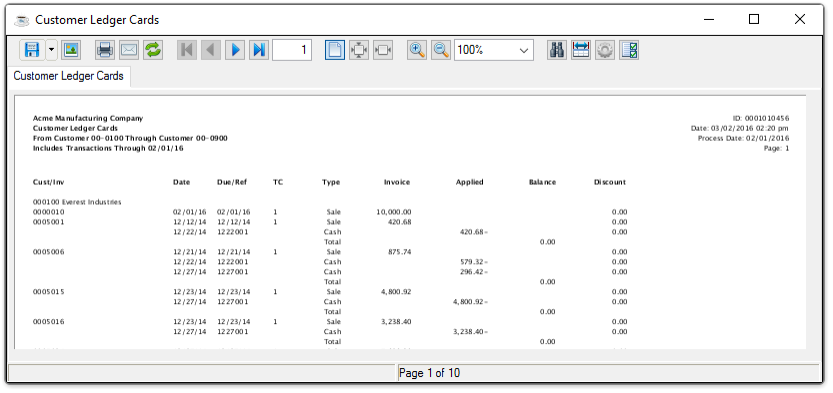The image size is (833, 393).
Task: Select the actual size page view
Action: pyautogui.click(x=335, y=50)
